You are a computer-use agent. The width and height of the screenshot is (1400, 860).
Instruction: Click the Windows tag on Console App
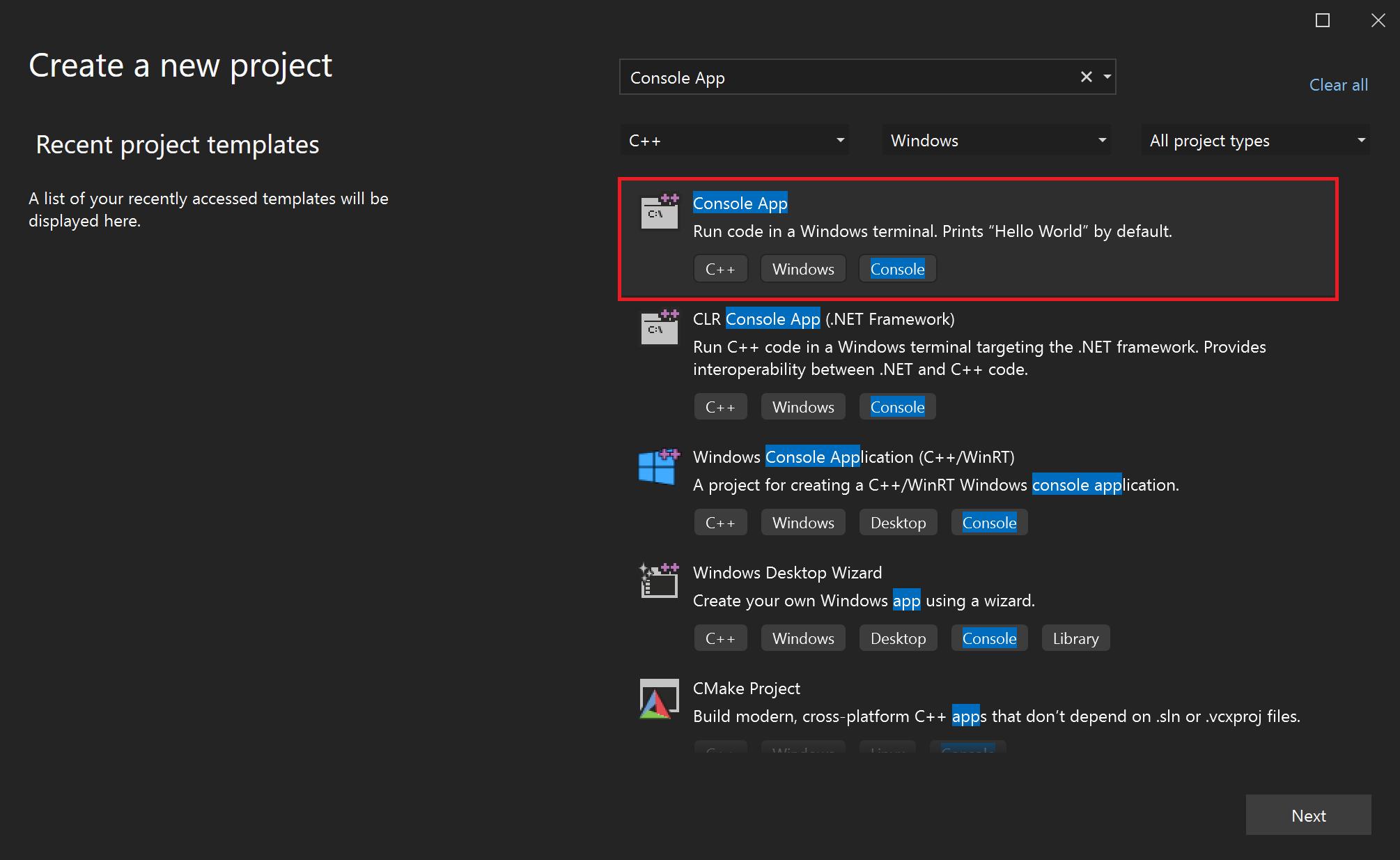point(804,268)
